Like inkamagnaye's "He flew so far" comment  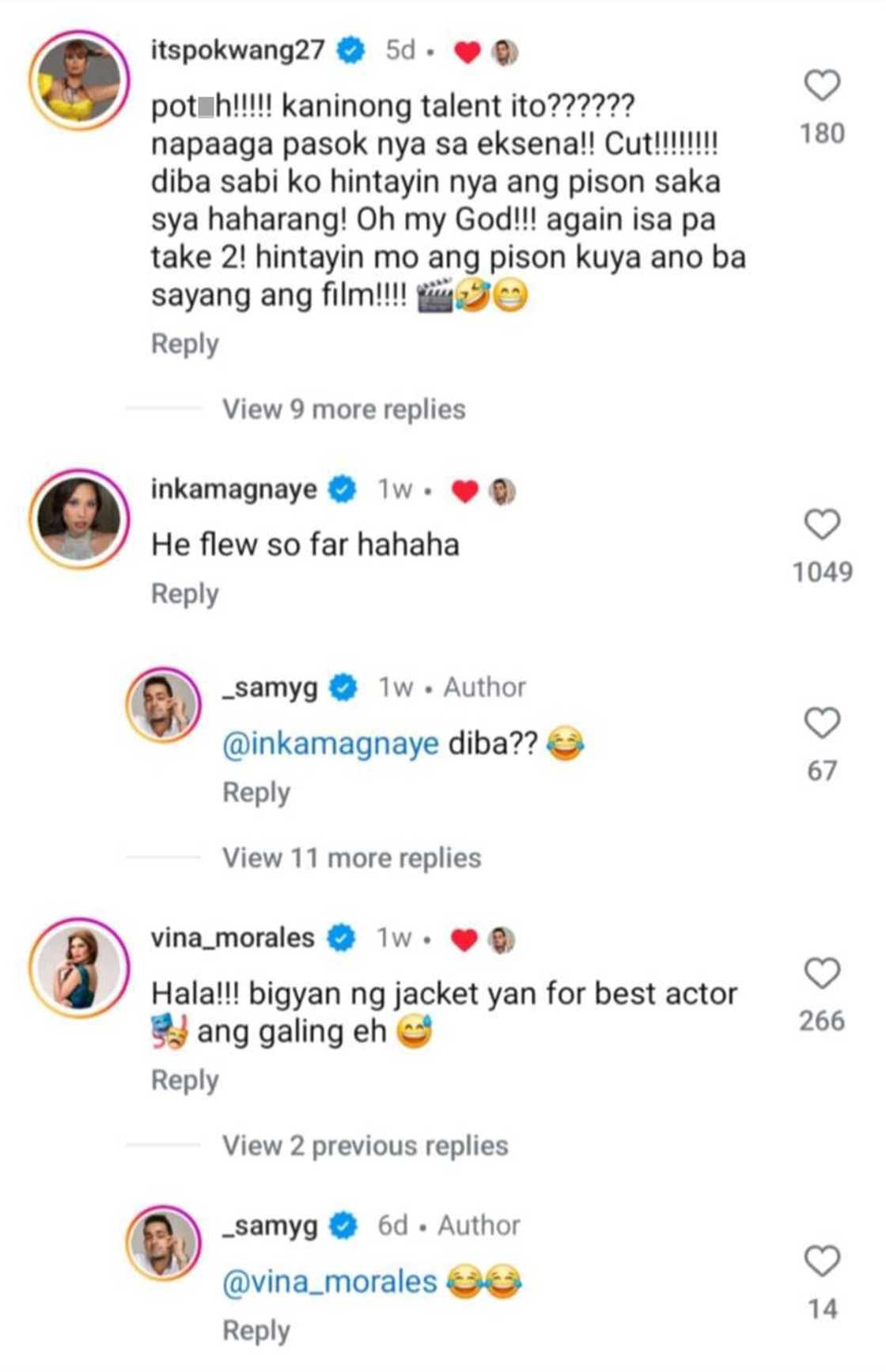(822, 524)
